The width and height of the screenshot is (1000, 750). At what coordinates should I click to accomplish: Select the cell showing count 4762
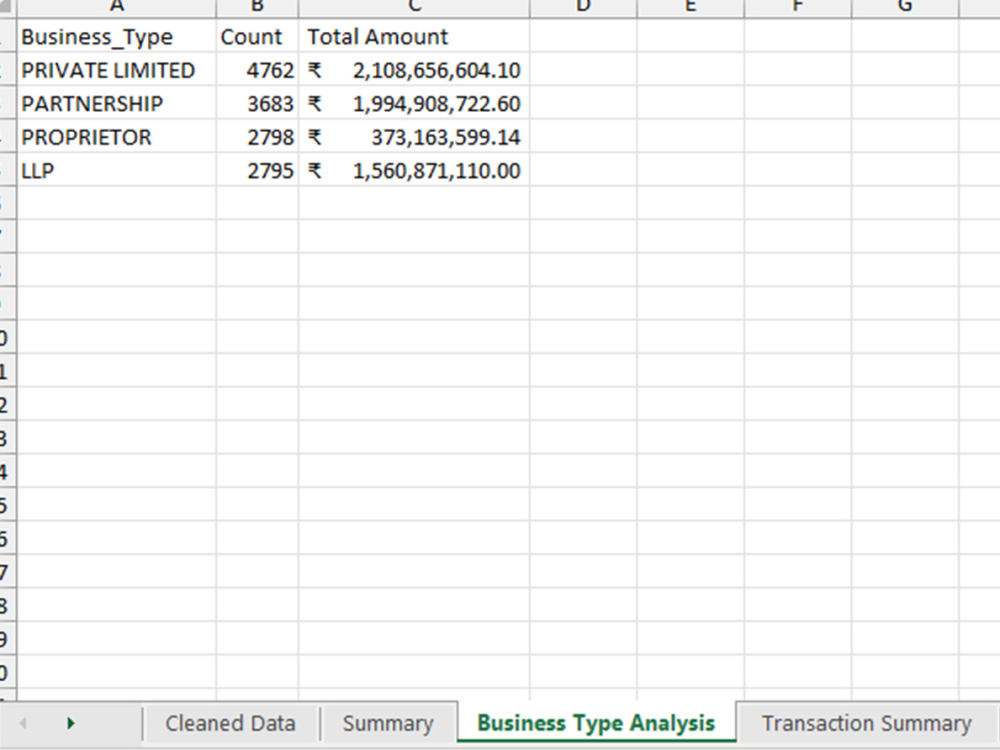click(x=257, y=70)
